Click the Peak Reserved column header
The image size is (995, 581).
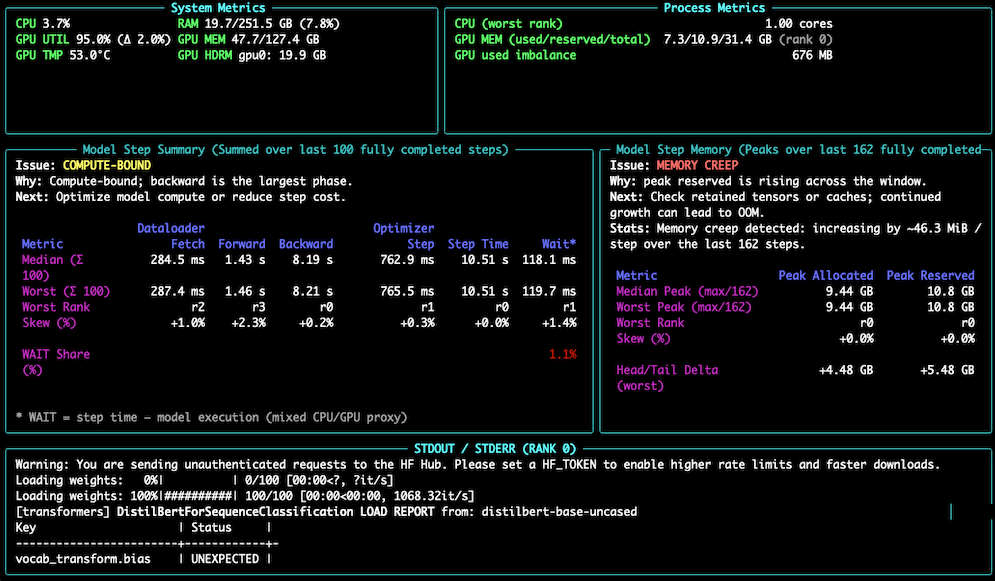tap(930, 276)
